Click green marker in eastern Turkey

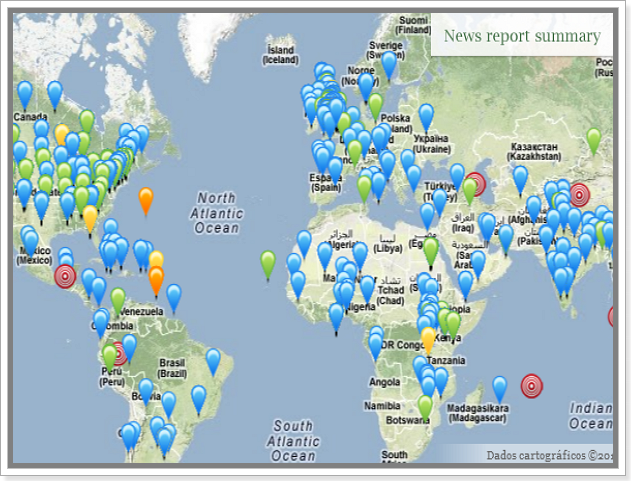click(x=470, y=190)
